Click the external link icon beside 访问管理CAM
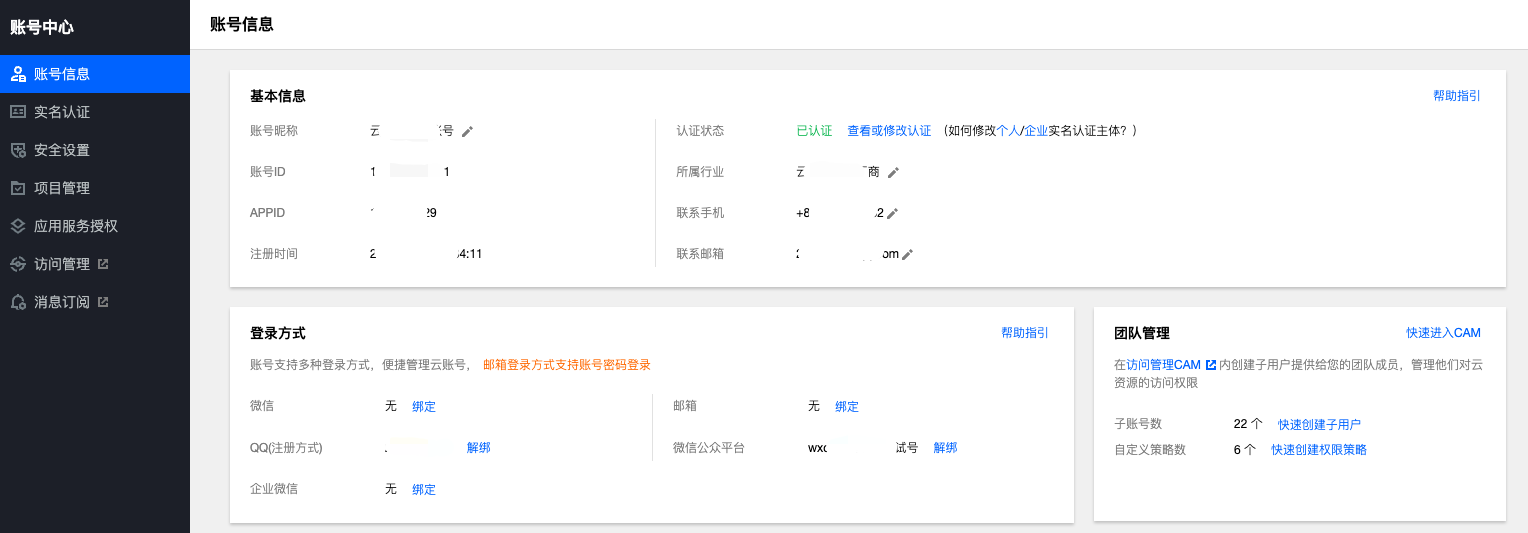Screen dimensions: 1528x533 pyautogui.click(x=1211, y=365)
